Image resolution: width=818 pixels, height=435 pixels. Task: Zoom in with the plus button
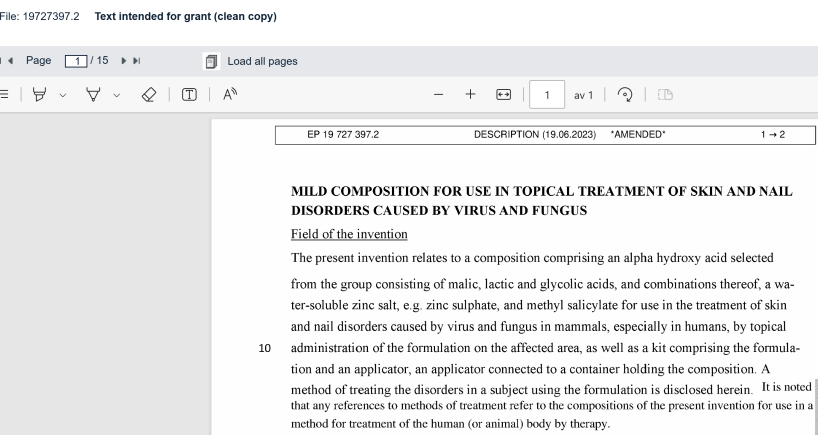[471, 94]
